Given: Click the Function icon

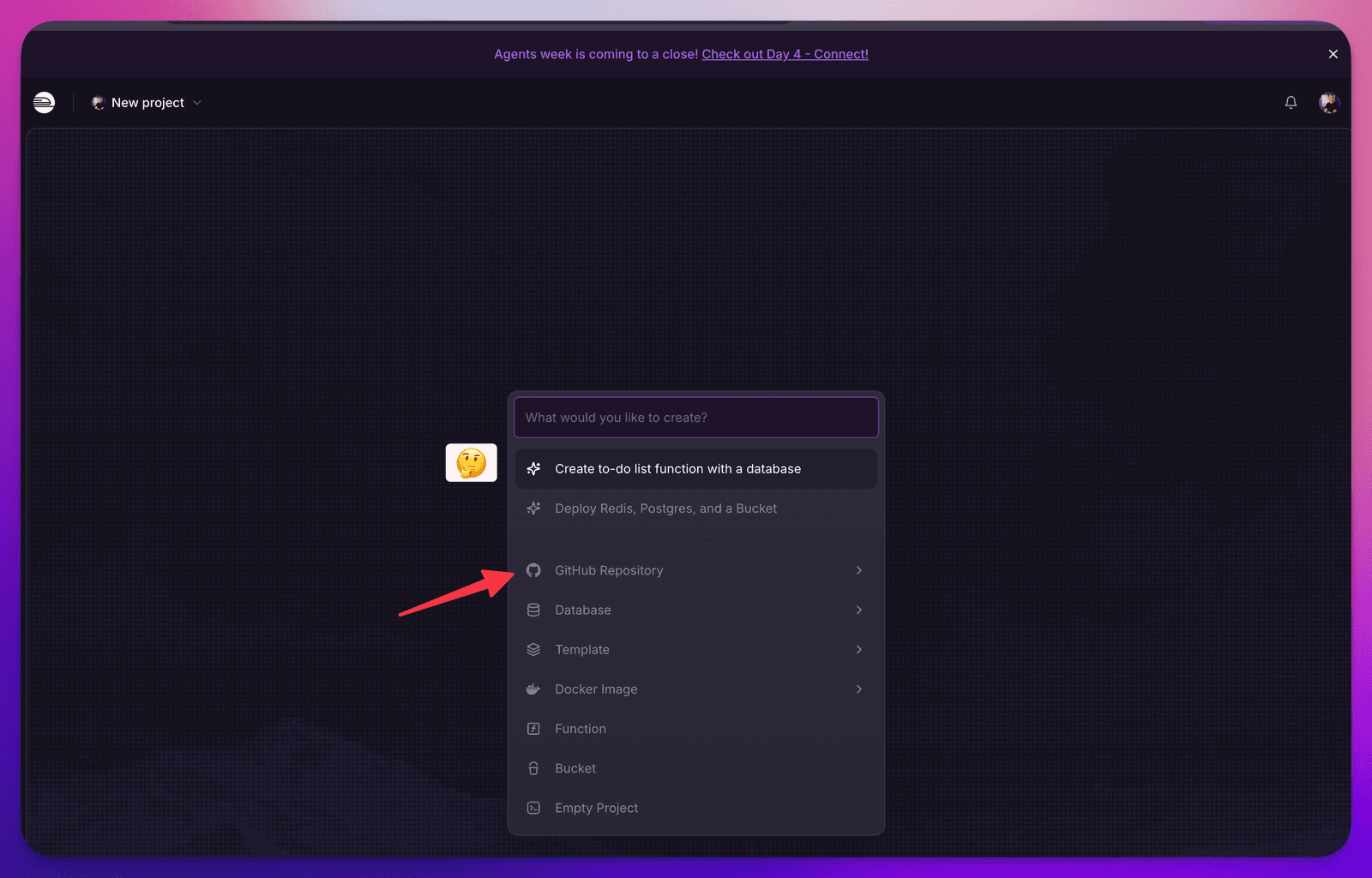Looking at the screenshot, I should click(x=533, y=729).
